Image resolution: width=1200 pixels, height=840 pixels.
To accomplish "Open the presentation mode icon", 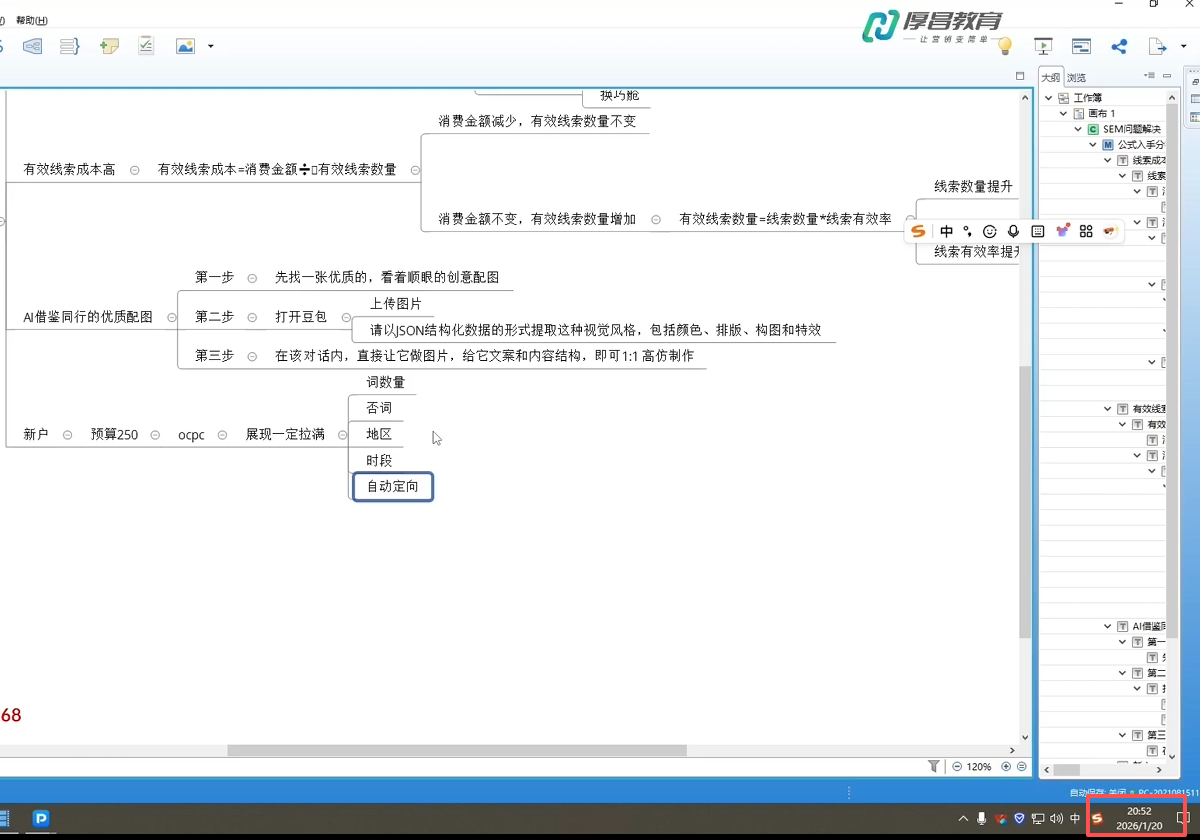I will (x=1043, y=46).
